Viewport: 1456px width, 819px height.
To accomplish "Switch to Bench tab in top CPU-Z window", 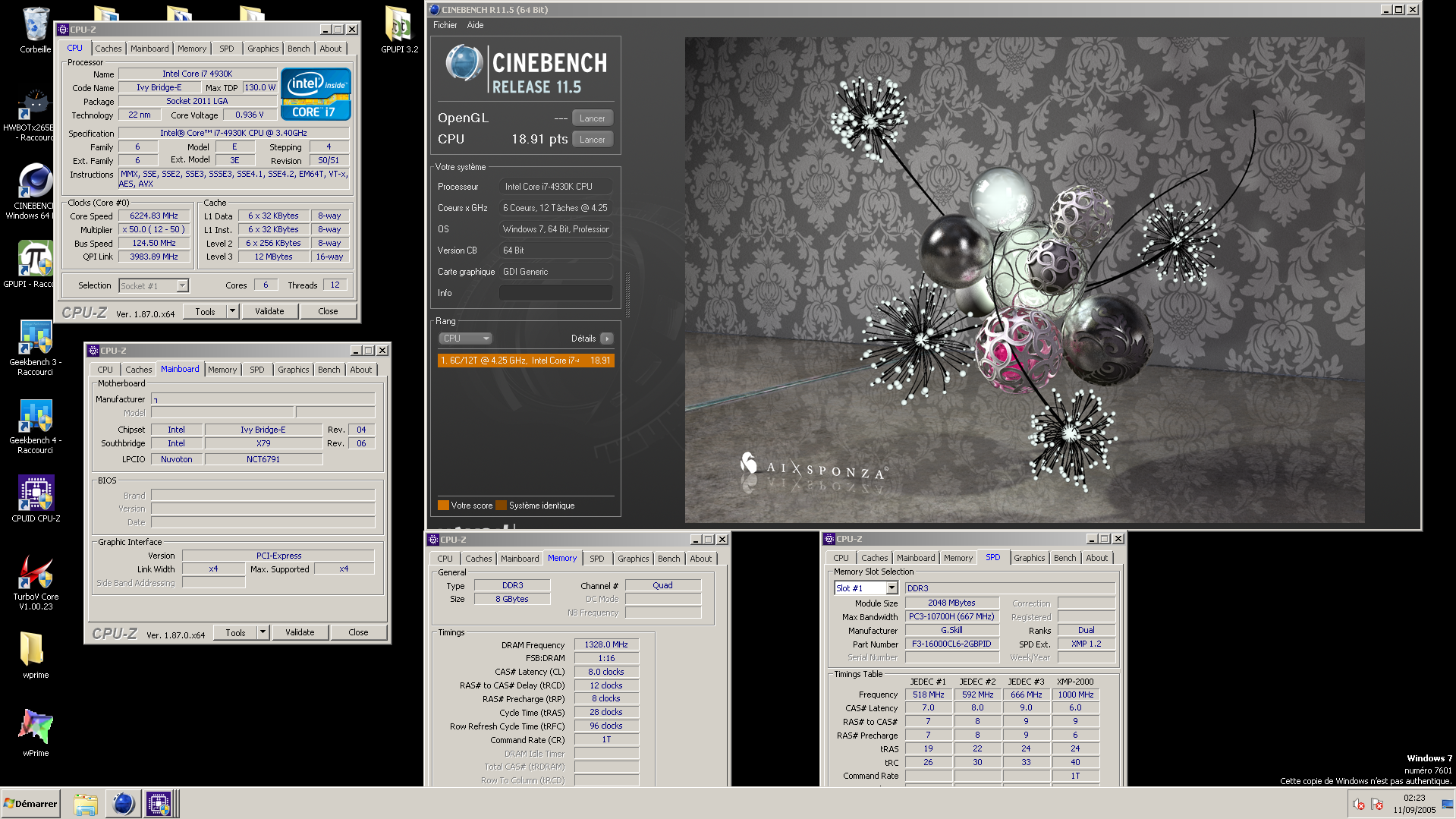I will [x=298, y=49].
